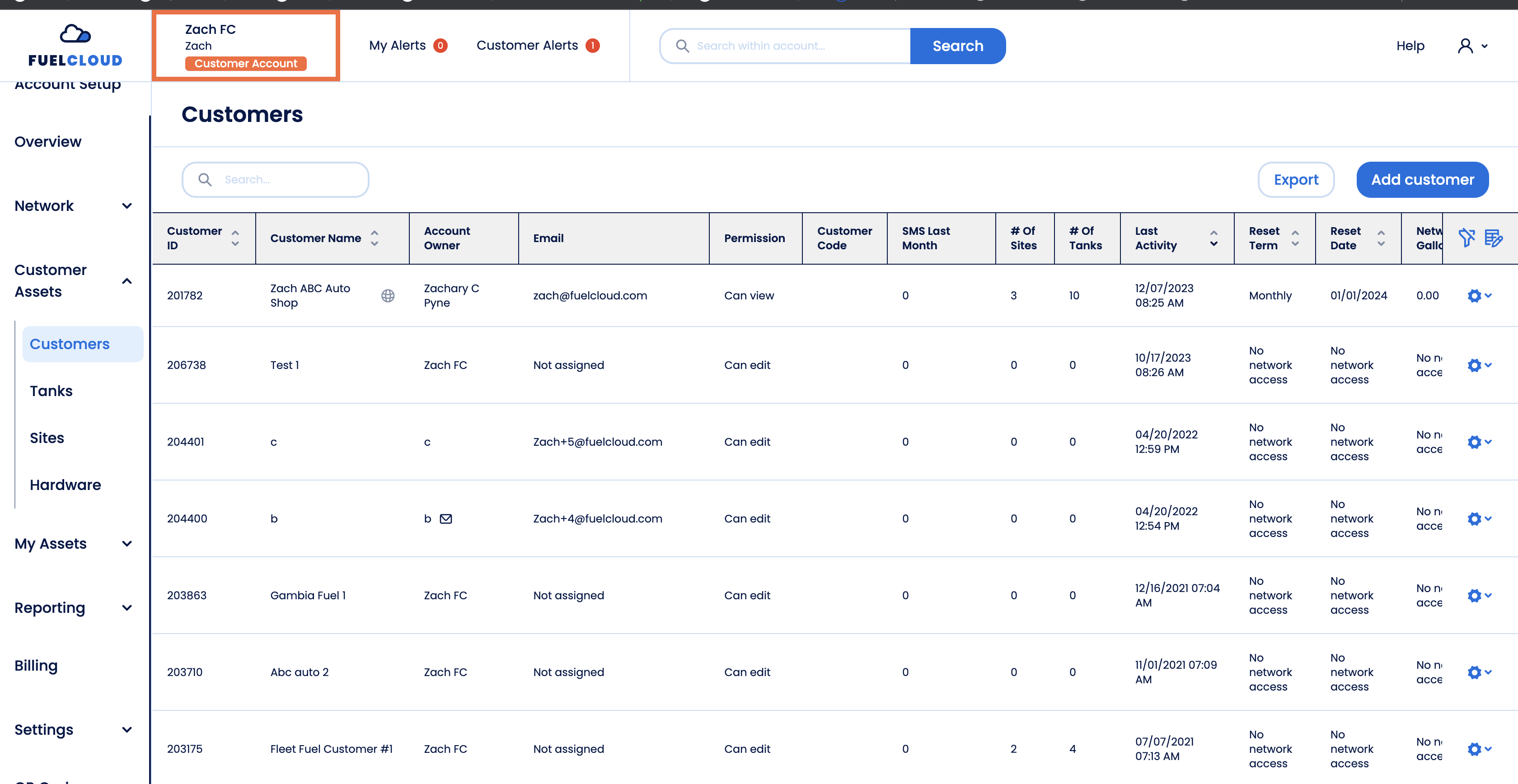This screenshot has height=784, width=1518.
Task: Click the Customer Alerts count badge
Action: pyautogui.click(x=592, y=45)
